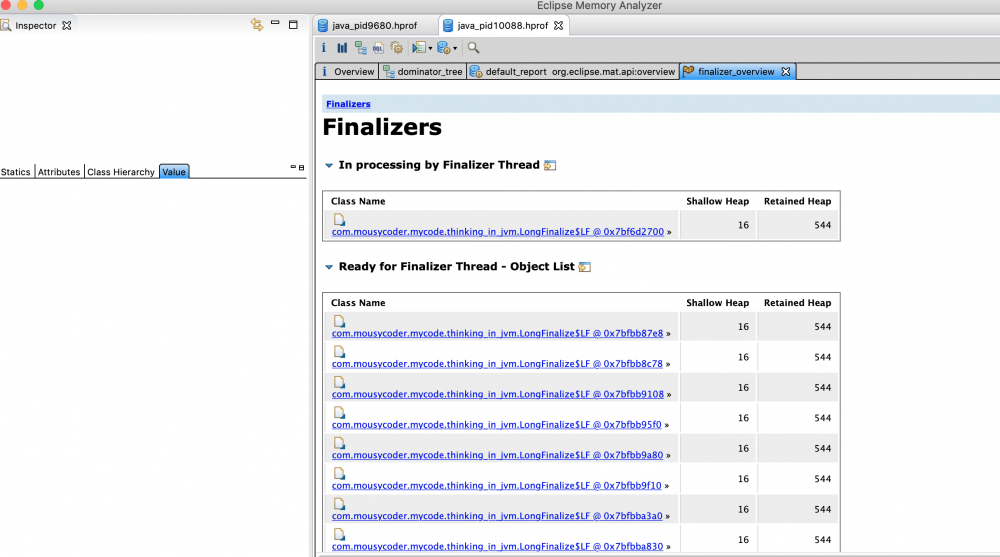Viewport: 1000px width, 557px height.
Task: Click the Finalizers breadcrumb link
Action: click(x=348, y=104)
